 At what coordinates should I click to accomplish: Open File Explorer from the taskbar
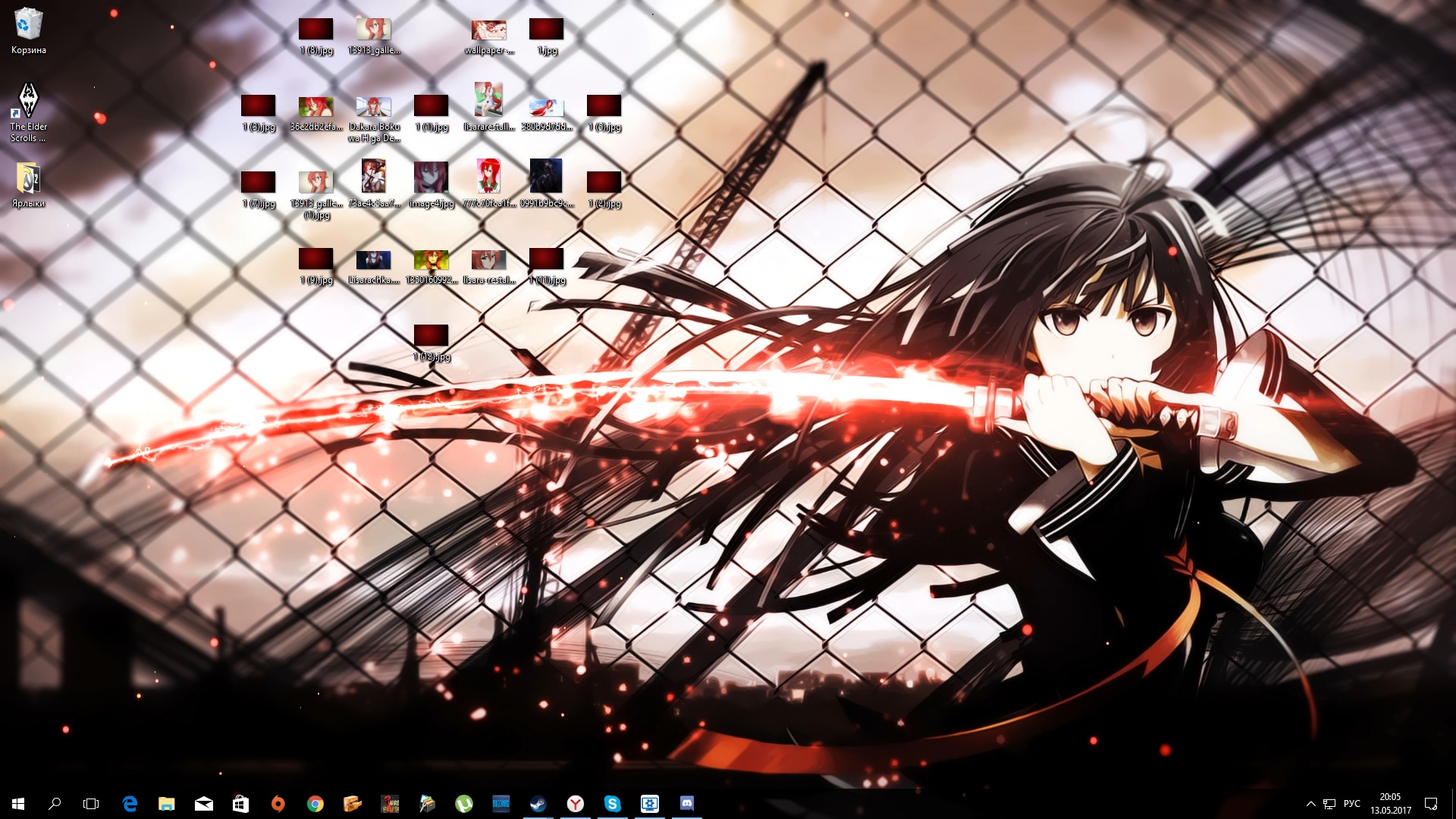click(166, 804)
